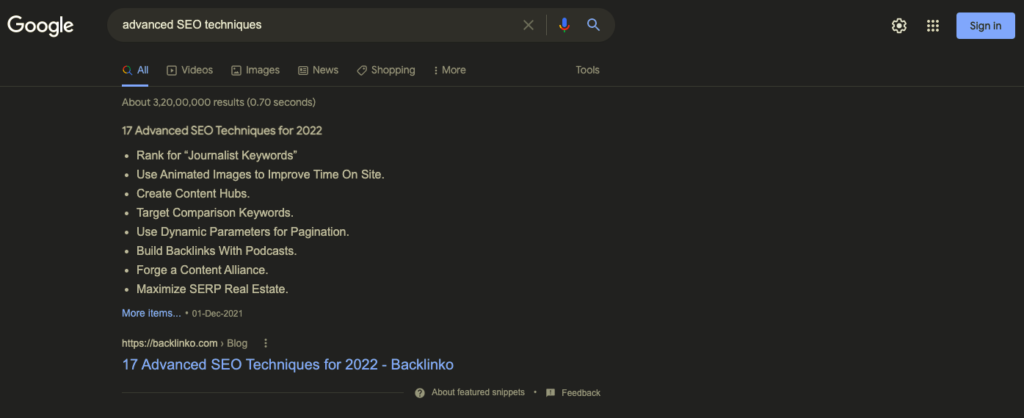Click the Feedback flag icon

[x=550, y=393]
